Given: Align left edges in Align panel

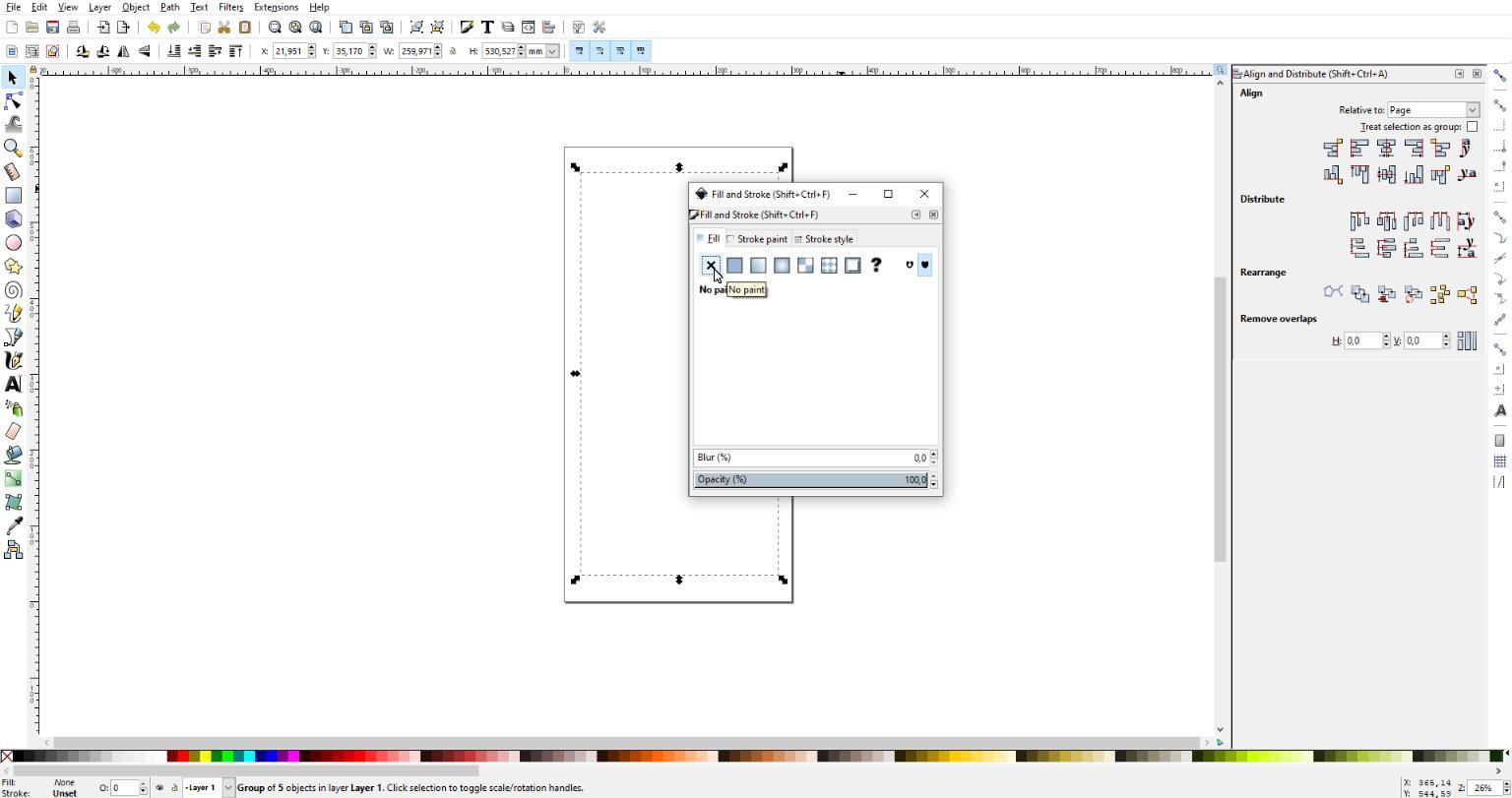Looking at the screenshot, I should (x=1359, y=149).
